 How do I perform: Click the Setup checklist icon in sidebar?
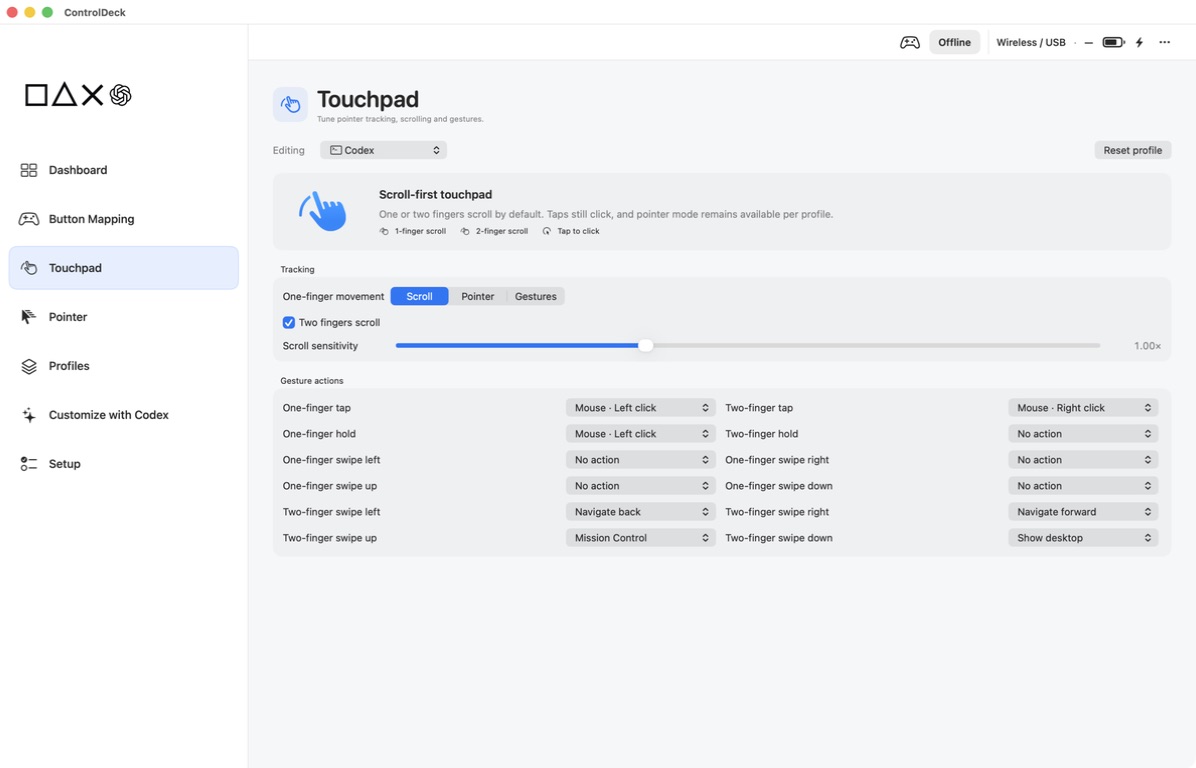coord(29,464)
